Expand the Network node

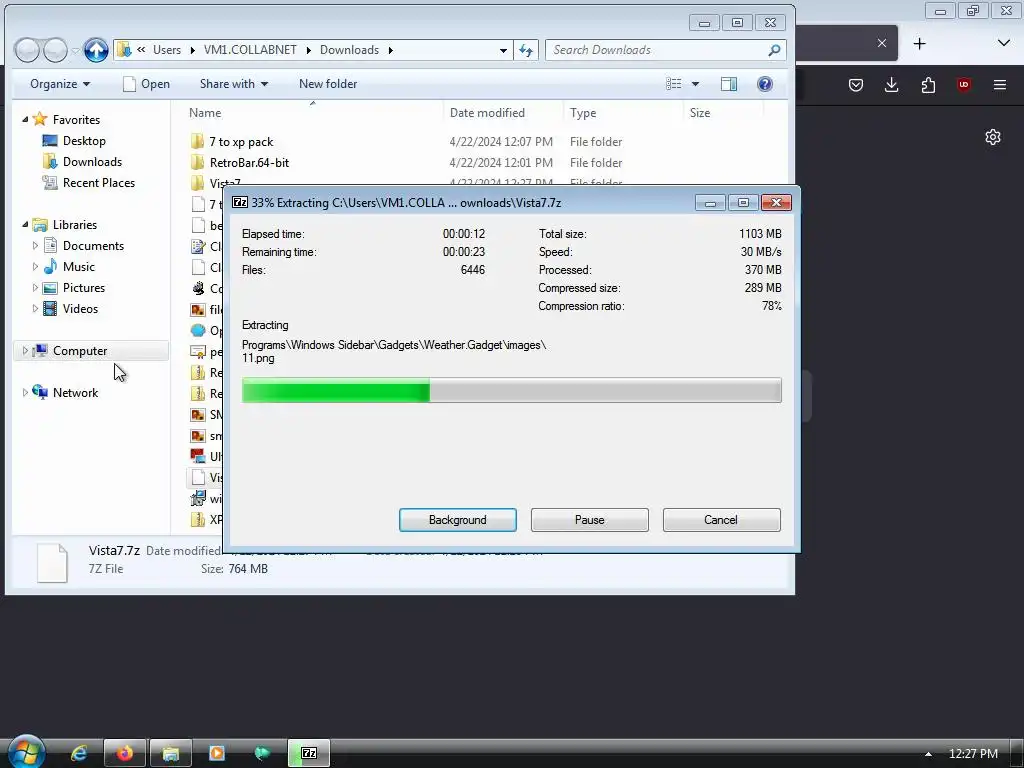point(25,392)
